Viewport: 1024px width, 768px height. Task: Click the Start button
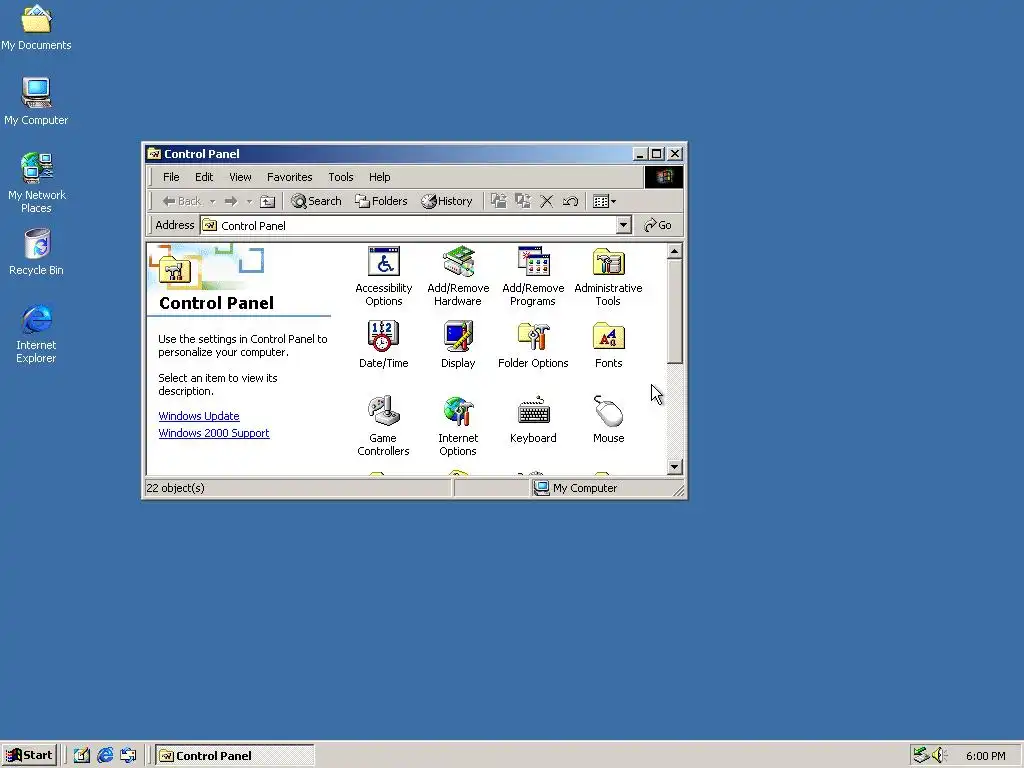pos(29,756)
